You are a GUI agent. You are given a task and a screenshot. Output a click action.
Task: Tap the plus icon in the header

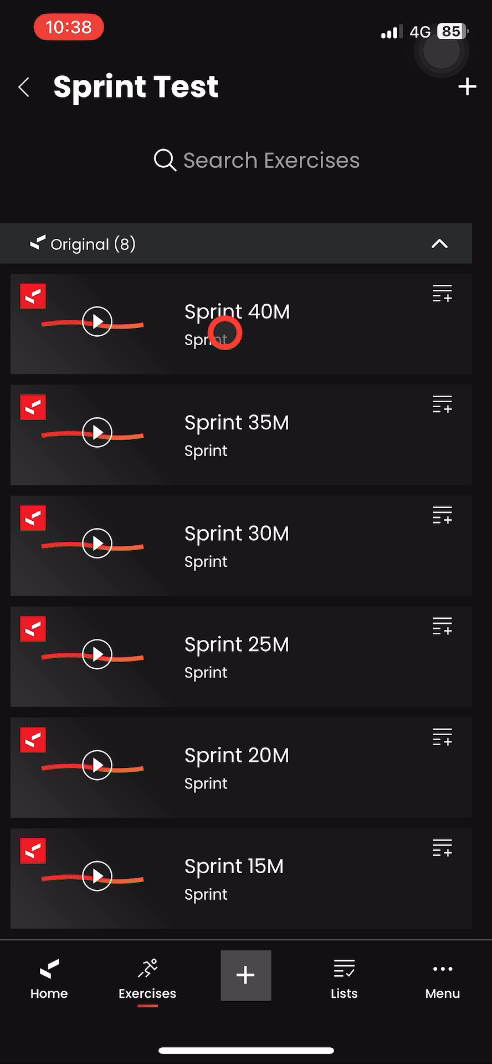[467, 87]
